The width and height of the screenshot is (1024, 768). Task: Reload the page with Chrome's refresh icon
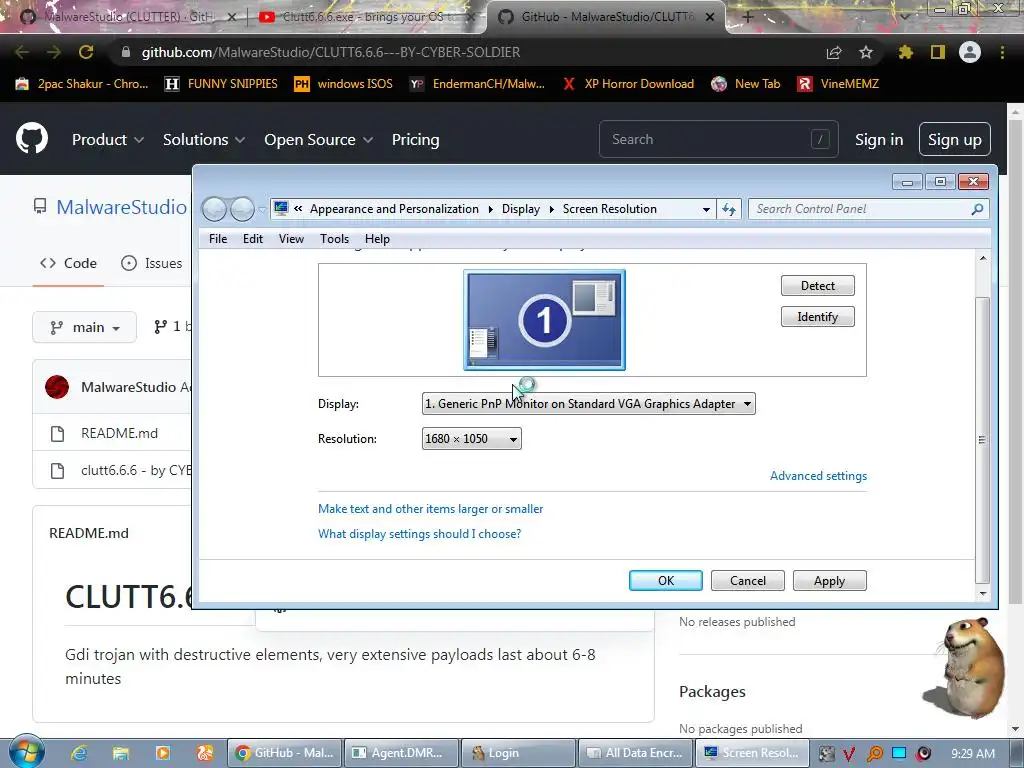point(86,52)
